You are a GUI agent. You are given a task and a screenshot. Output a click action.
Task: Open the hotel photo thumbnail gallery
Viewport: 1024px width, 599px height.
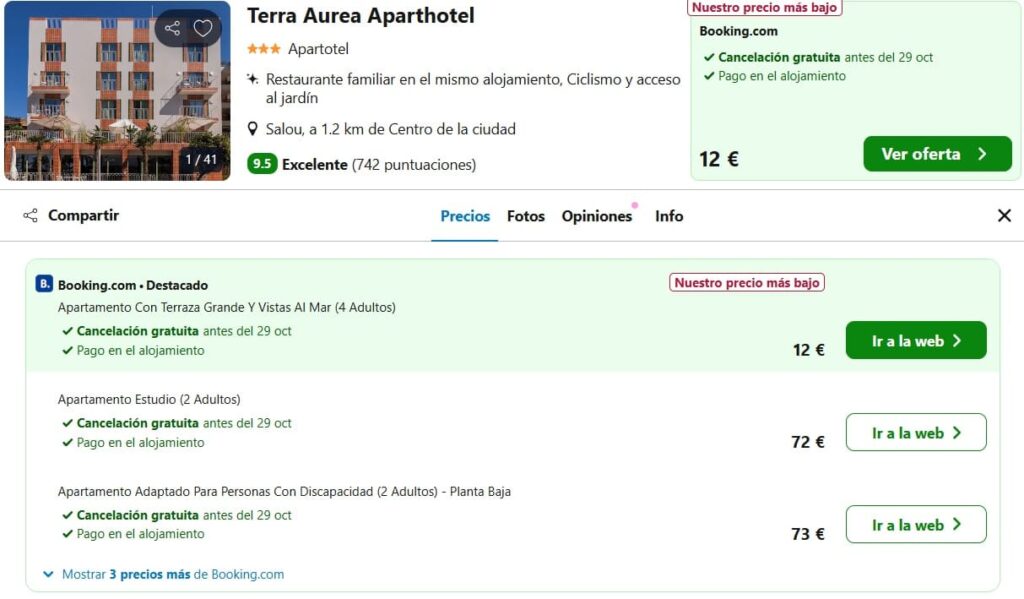tap(118, 91)
